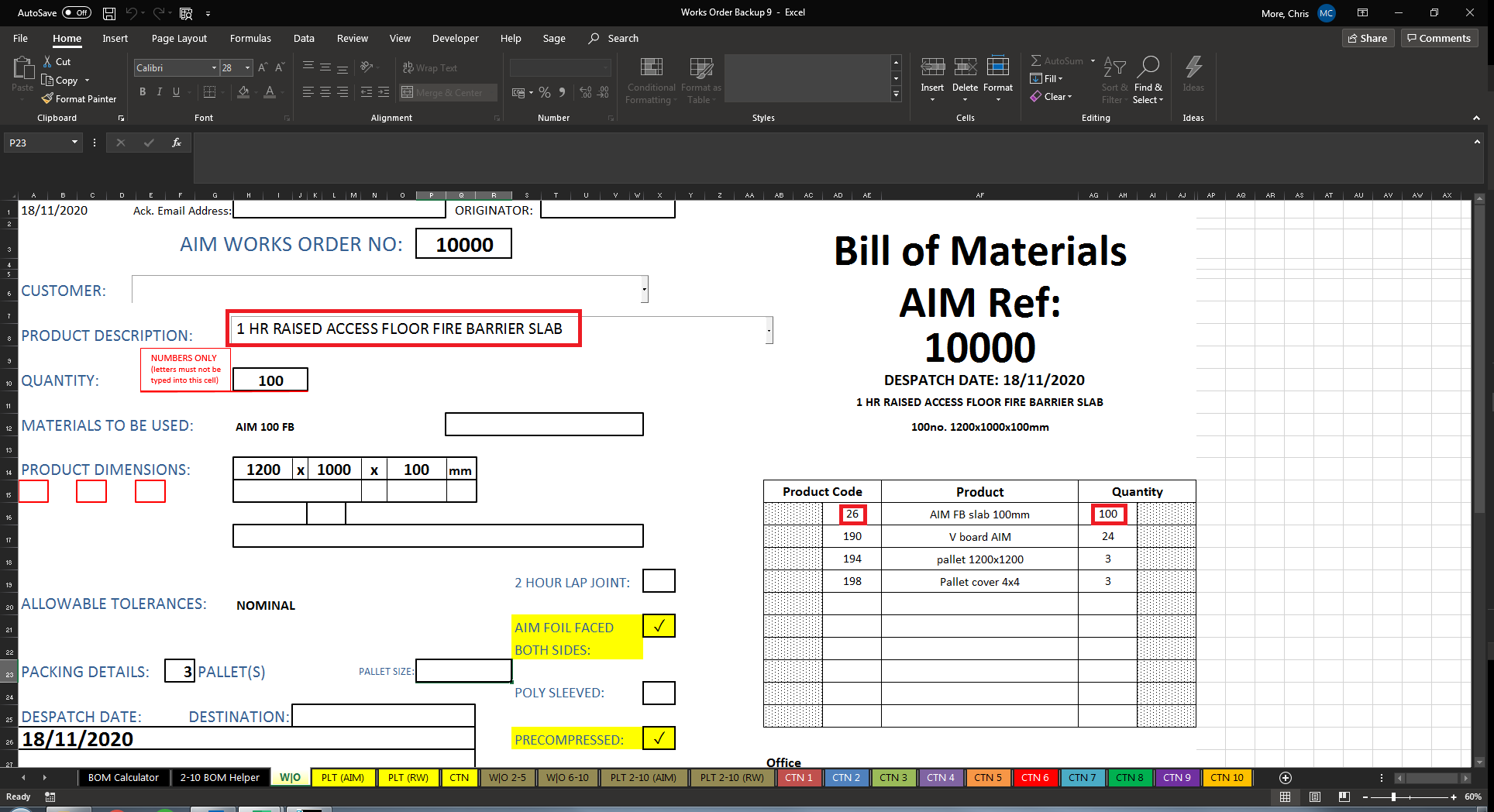Screen dimensions: 1494x812
Task: Click the Save icon in title bar
Action: [109, 13]
